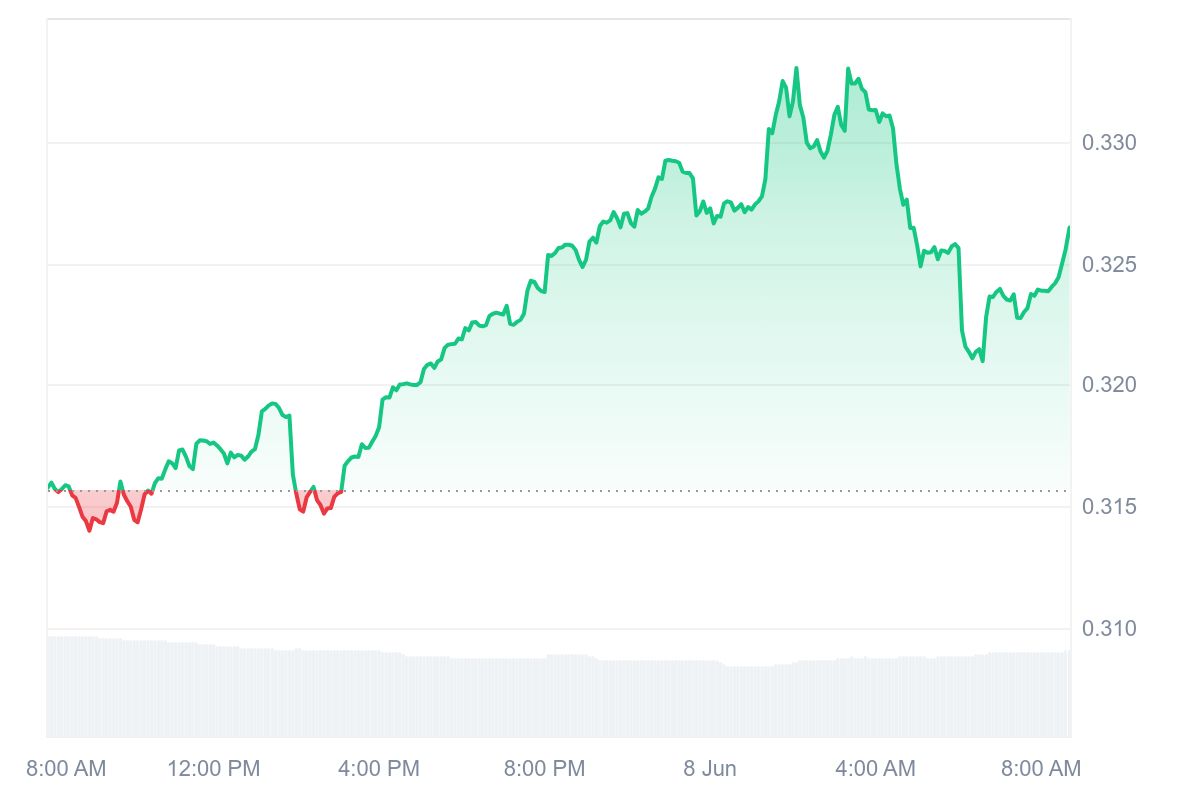
Task: Click the final 8:00 AM label ending the axis
Action: (1040, 769)
